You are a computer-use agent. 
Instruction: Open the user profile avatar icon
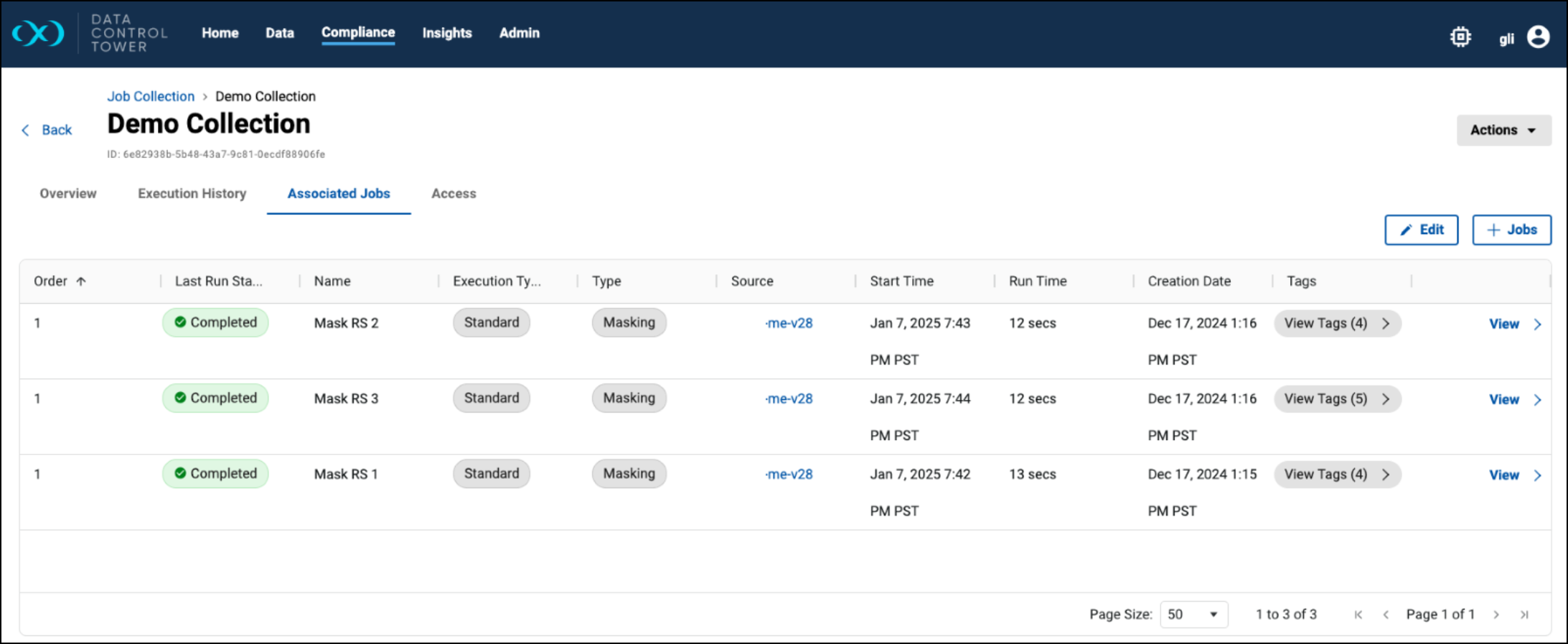click(x=1538, y=37)
